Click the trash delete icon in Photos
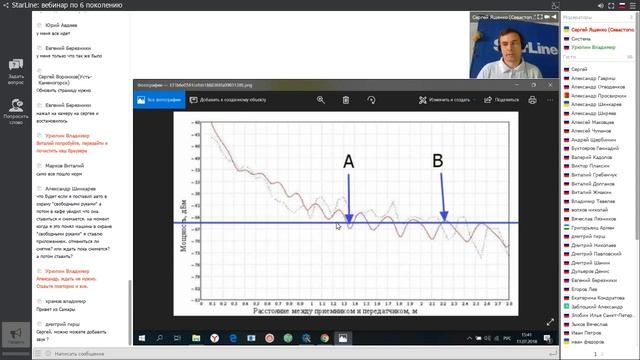Screen dimensions: 640x360 (346, 100)
